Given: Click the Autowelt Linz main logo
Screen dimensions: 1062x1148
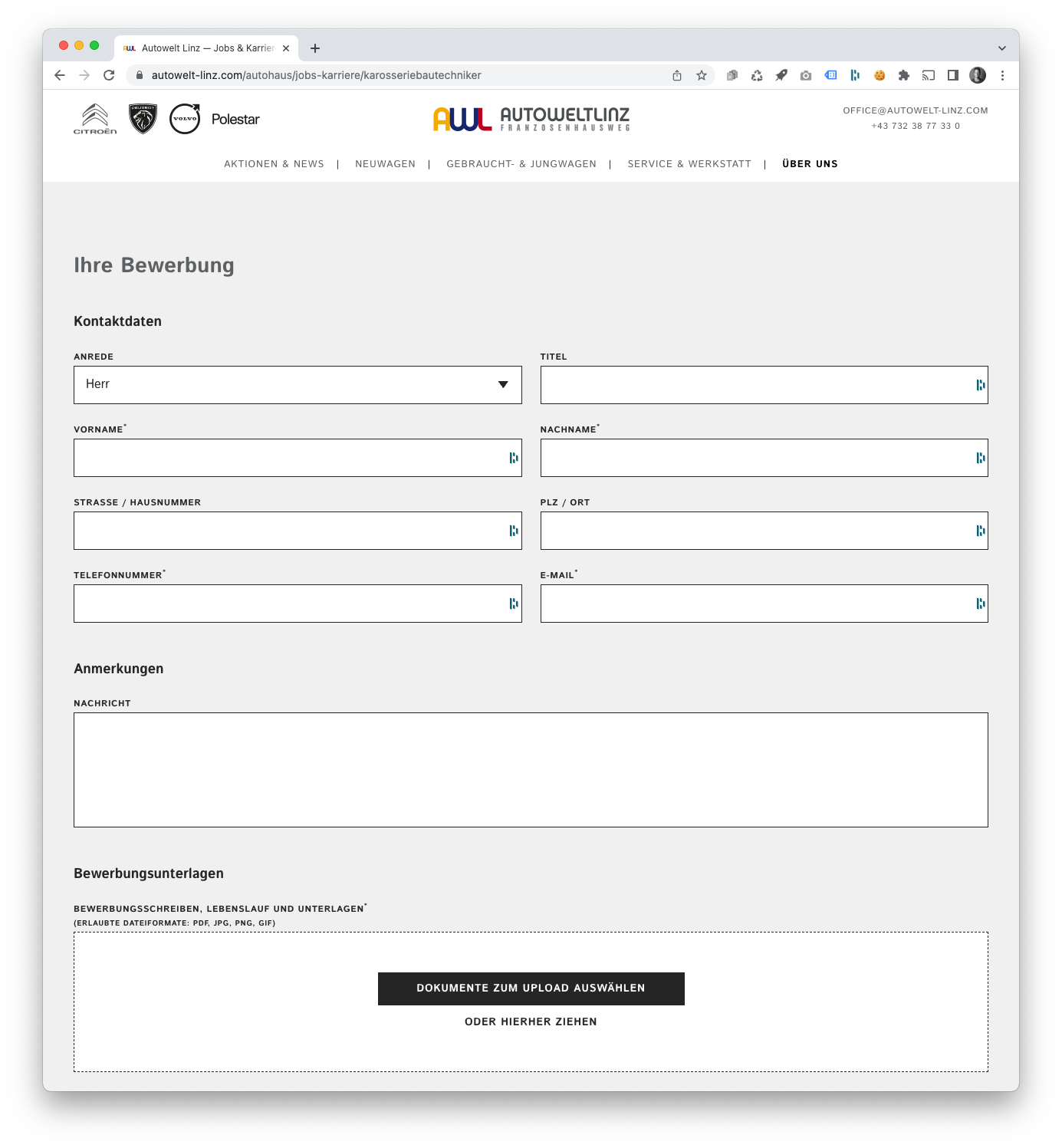Looking at the screenshot, I should [x=531, y=119].
